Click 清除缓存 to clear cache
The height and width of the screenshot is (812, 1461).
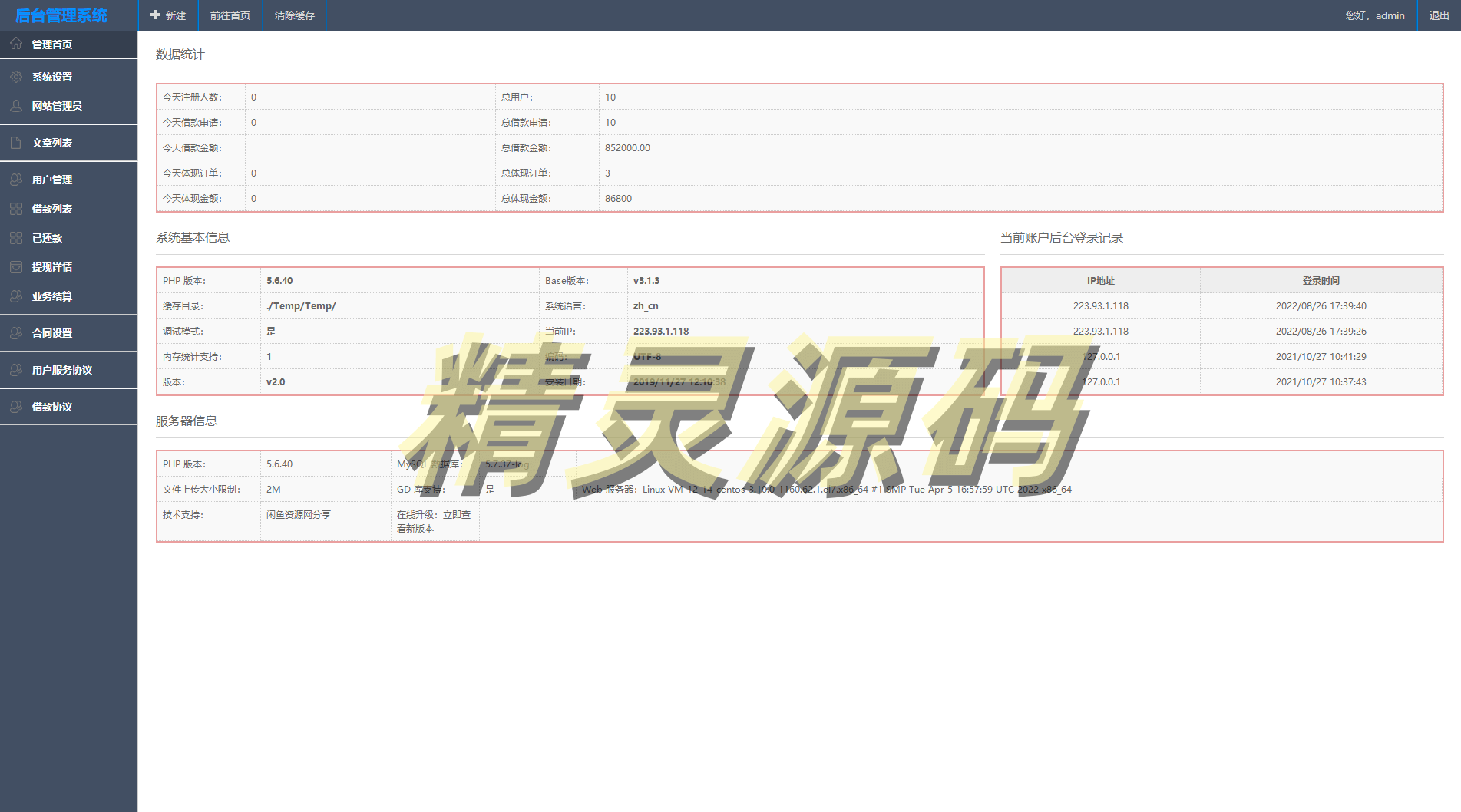pos(295,15)
